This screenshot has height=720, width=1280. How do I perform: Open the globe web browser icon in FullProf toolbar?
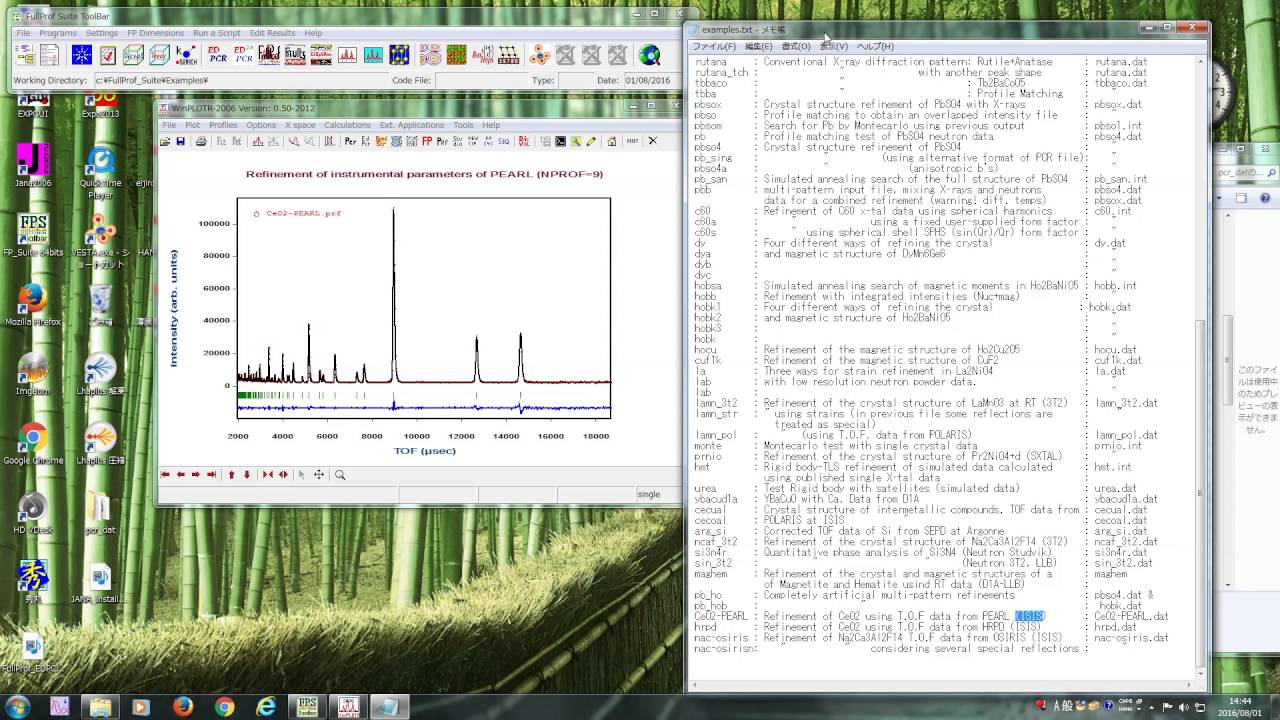point(650,55)
